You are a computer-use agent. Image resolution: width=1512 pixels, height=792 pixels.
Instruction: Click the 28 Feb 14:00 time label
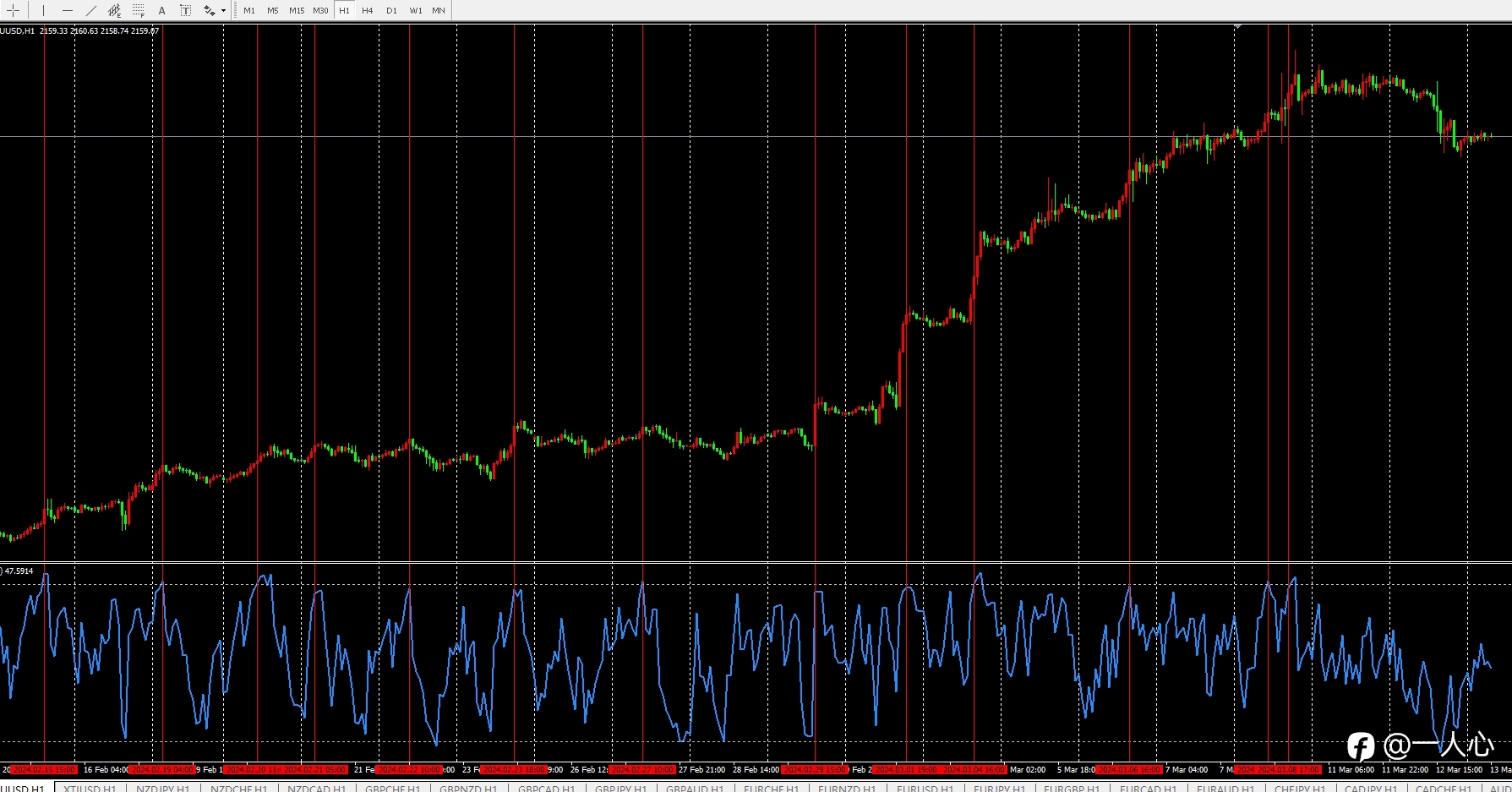coord(756,769)
